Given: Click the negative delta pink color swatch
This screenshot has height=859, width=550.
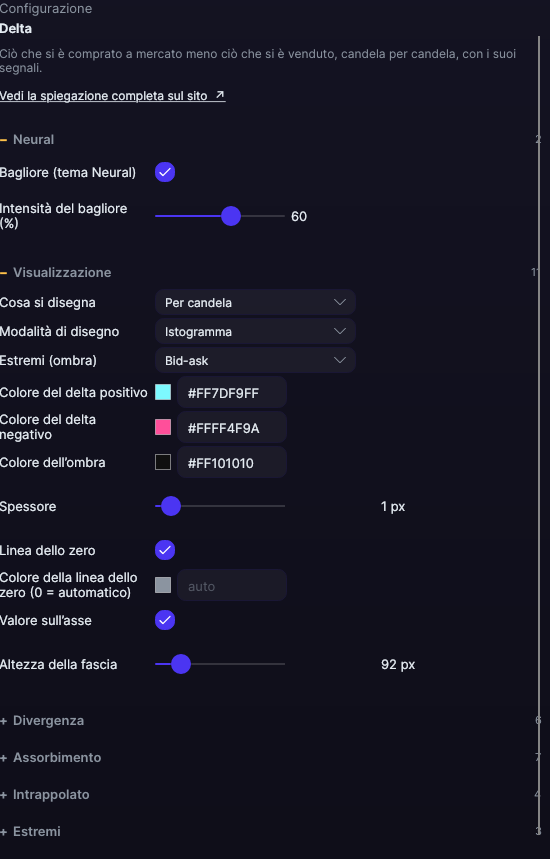Looking at the screenshot, I should coord(163,427).
